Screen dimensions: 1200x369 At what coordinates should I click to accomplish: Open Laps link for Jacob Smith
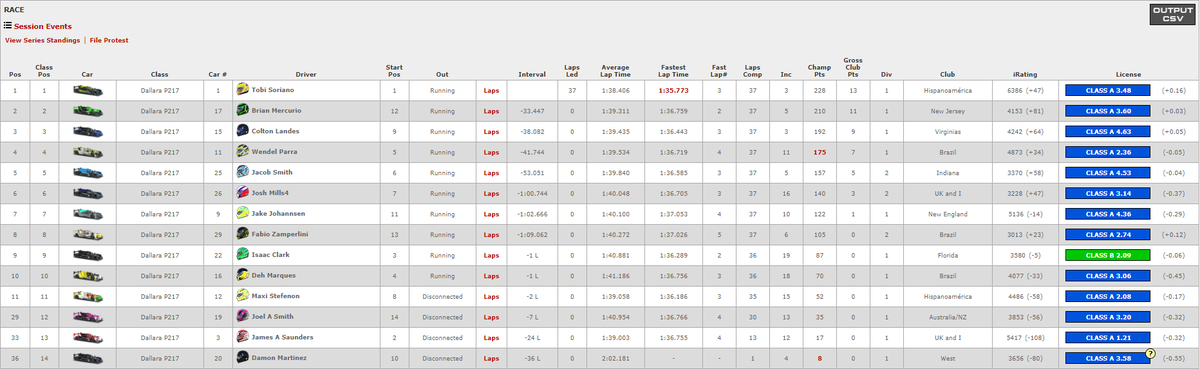pyautogui.click(x=491, y=172)
